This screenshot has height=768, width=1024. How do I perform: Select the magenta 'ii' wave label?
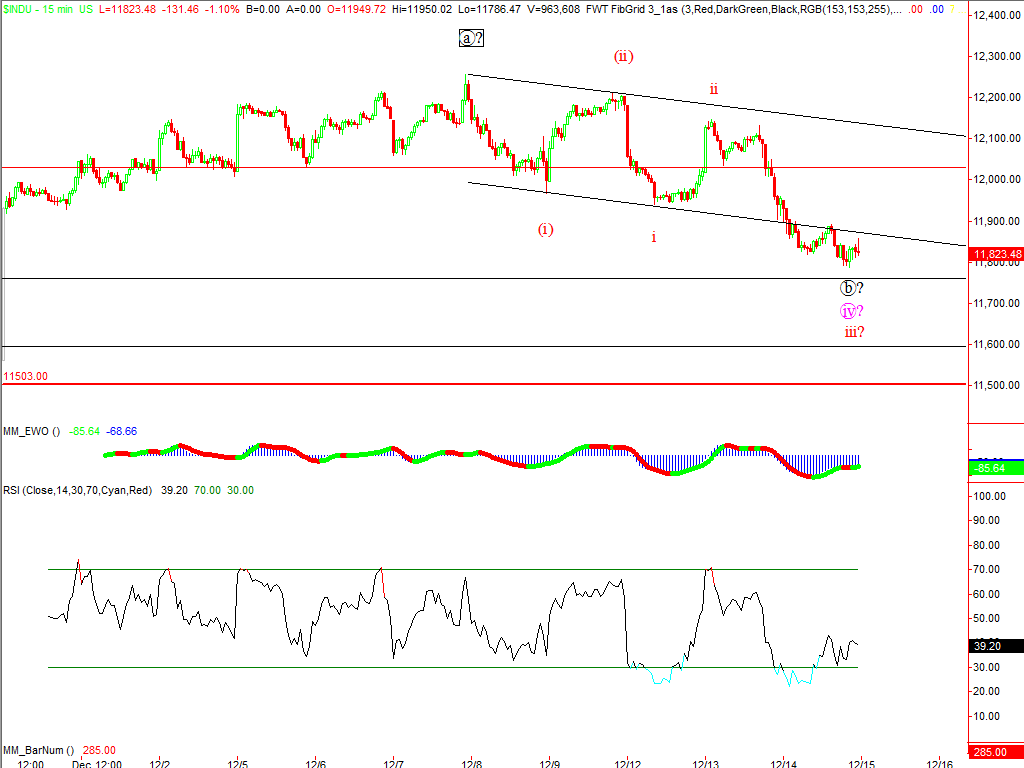click(713, 89)
